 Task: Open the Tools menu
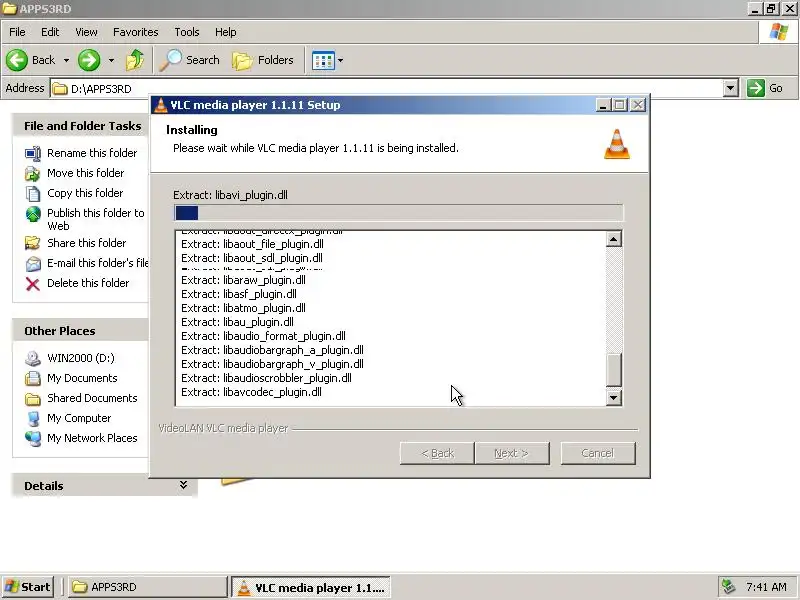[x=187, y=32]
